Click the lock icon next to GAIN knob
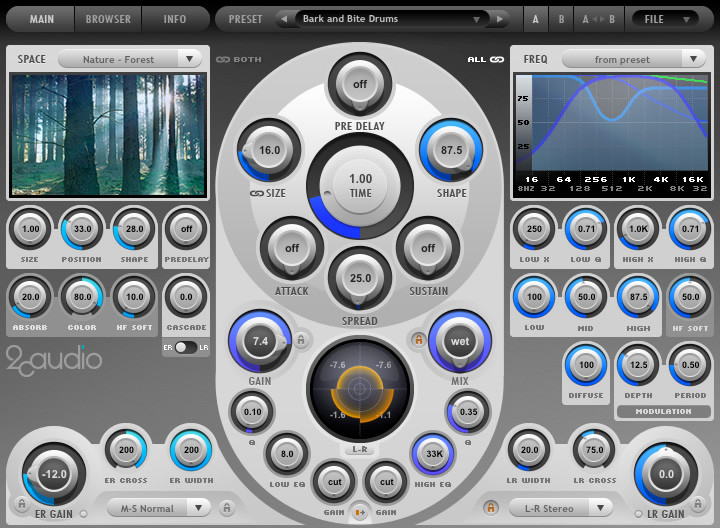720x528 pixels. tap(301, 340)
